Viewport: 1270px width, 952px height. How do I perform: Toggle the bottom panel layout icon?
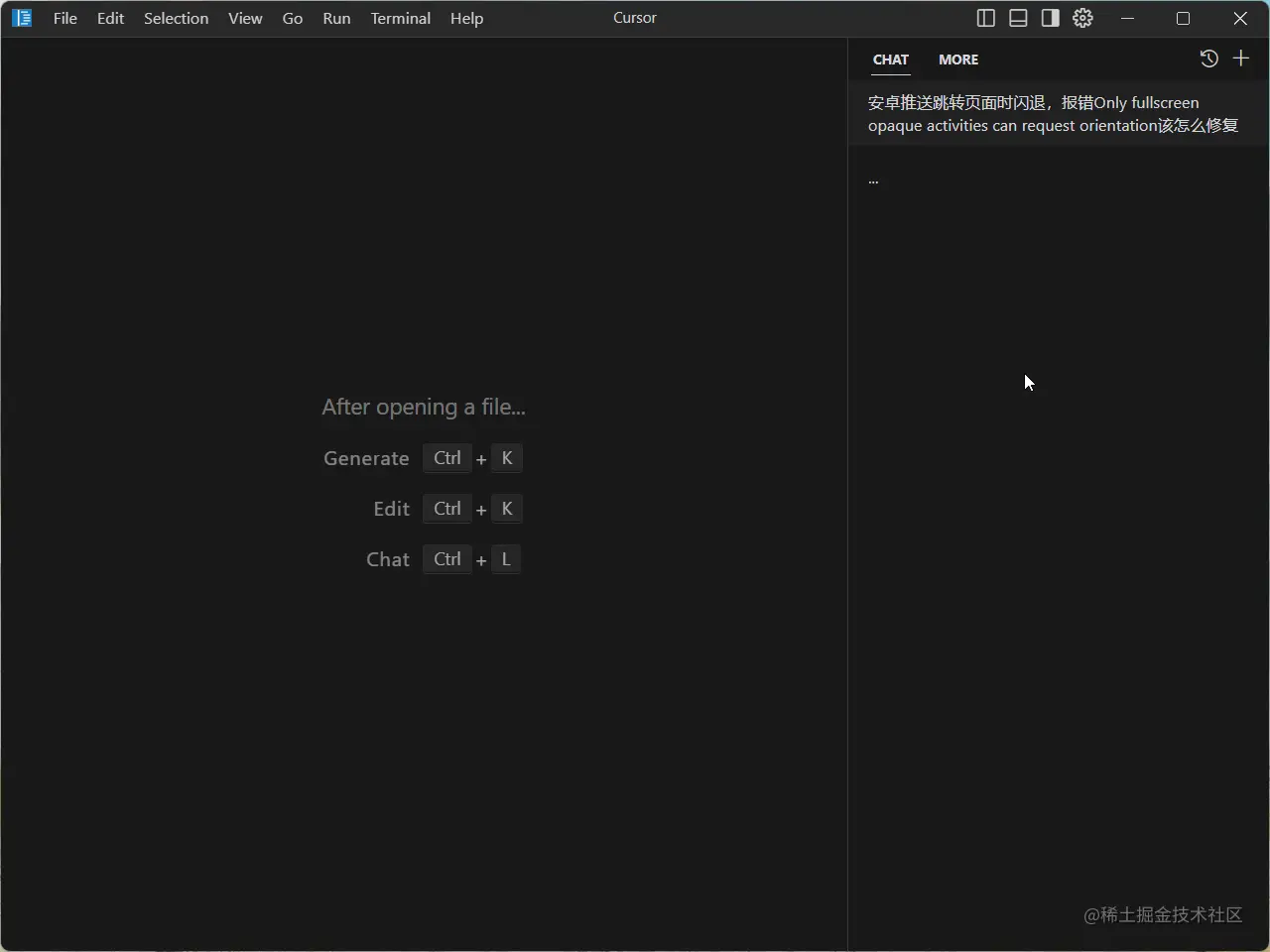[1018, 18]
